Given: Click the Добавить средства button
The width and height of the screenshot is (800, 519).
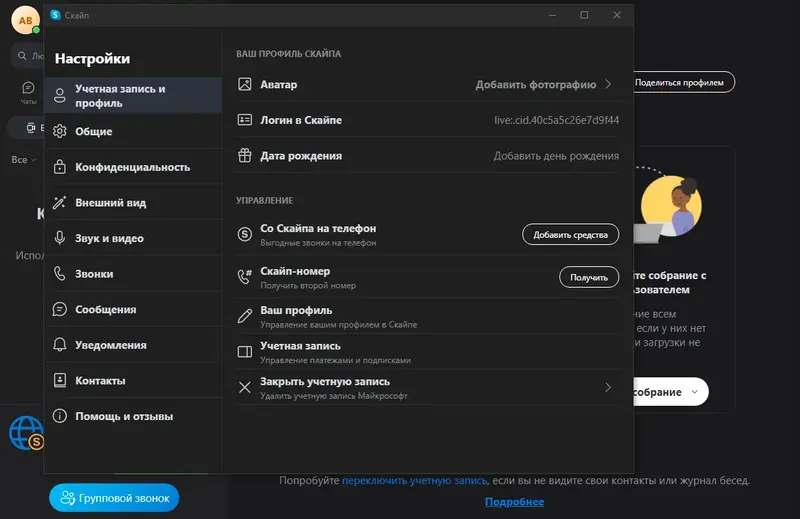Looking at the screenshot, I should point(570,235).
